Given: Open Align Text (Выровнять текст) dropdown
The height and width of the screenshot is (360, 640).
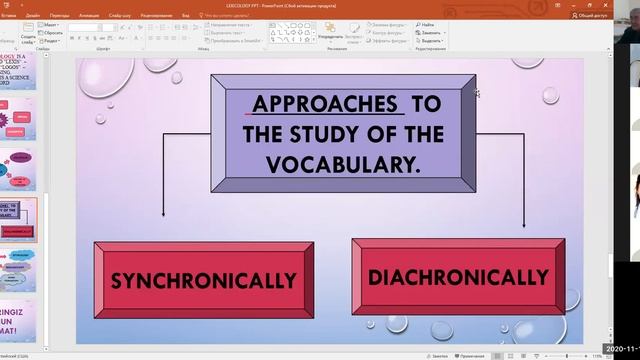Looking at the screenshot, I should click(x=225, y=33).
